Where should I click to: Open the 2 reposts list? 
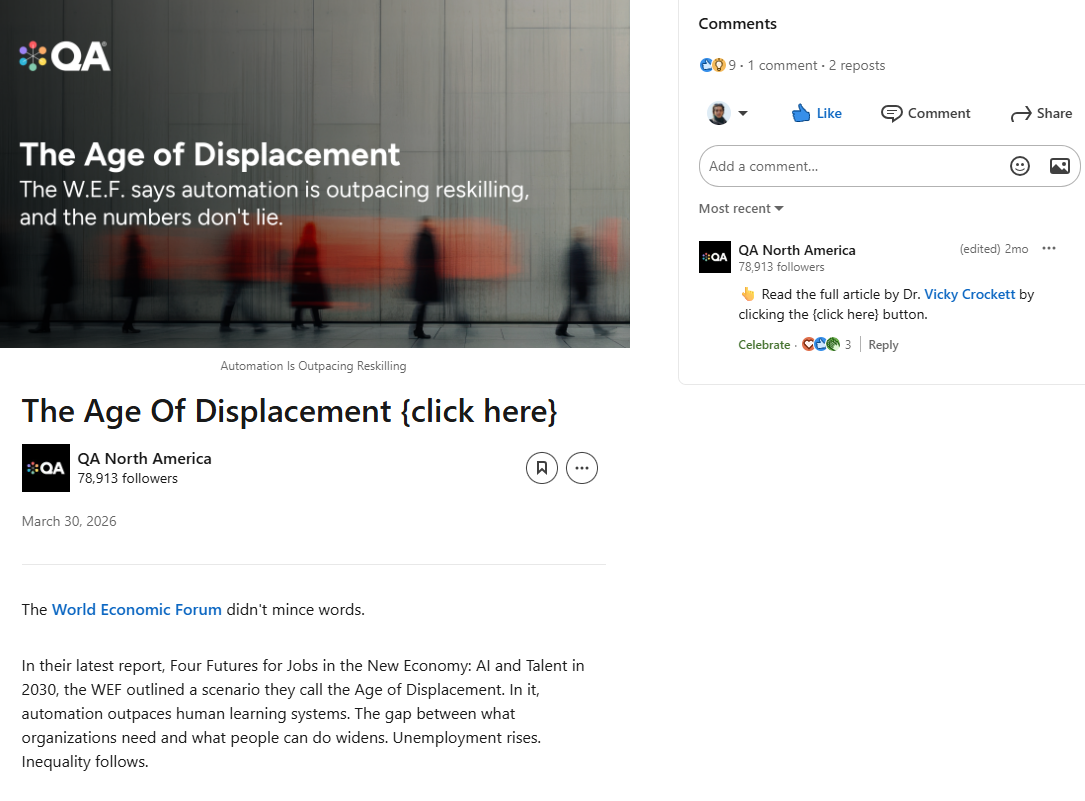tap(857, 65)
